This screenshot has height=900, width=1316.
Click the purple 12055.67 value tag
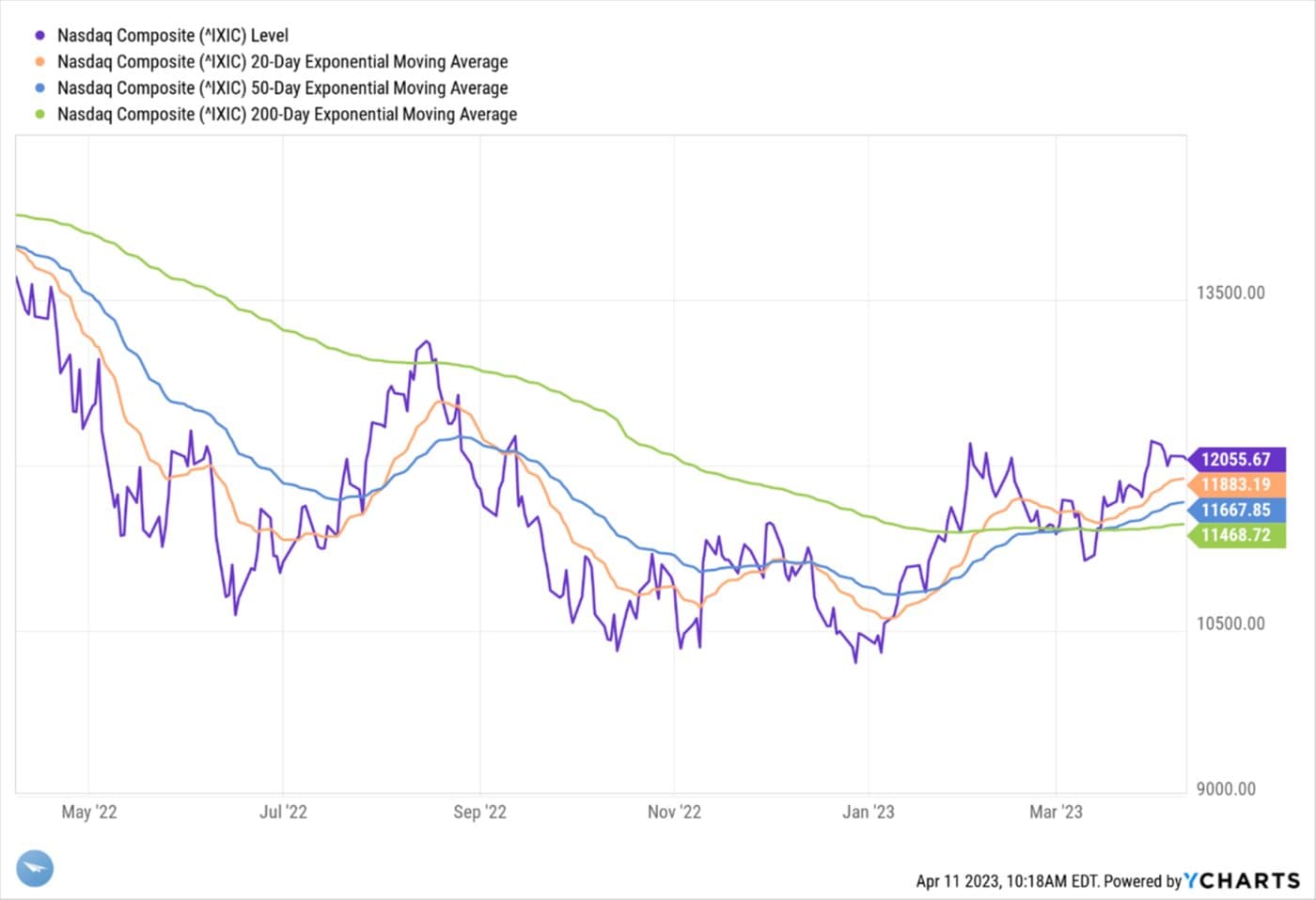(1236, 459)
